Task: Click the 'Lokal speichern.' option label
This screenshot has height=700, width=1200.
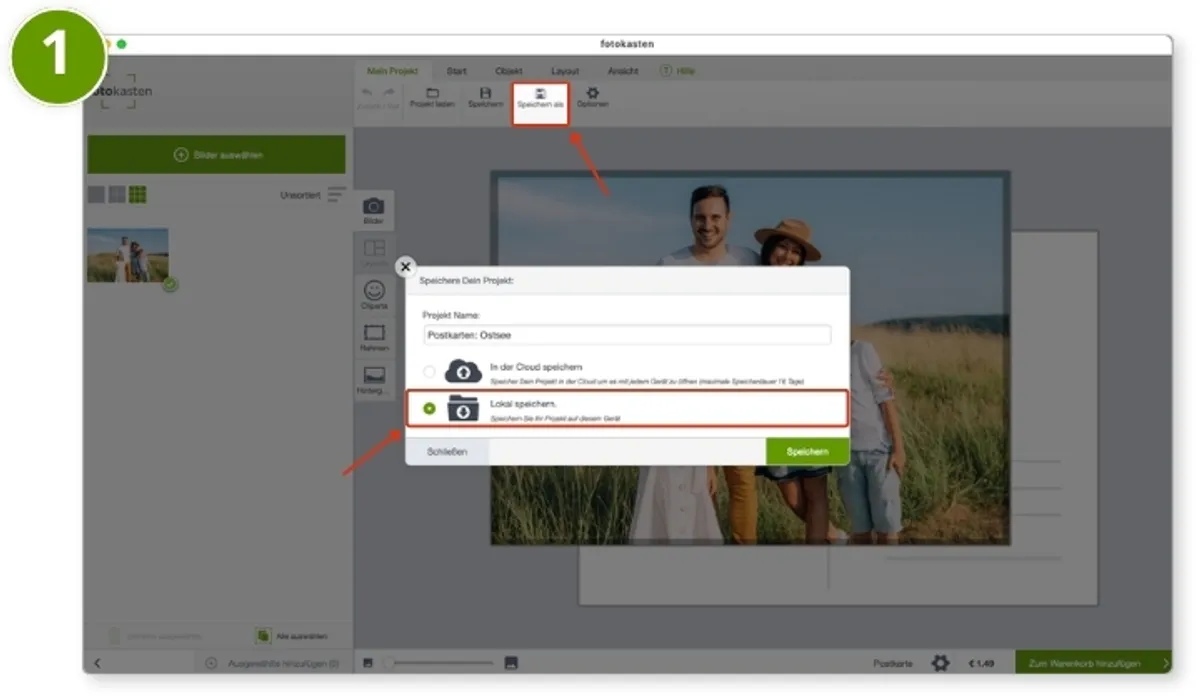Action: coord(521,402)
